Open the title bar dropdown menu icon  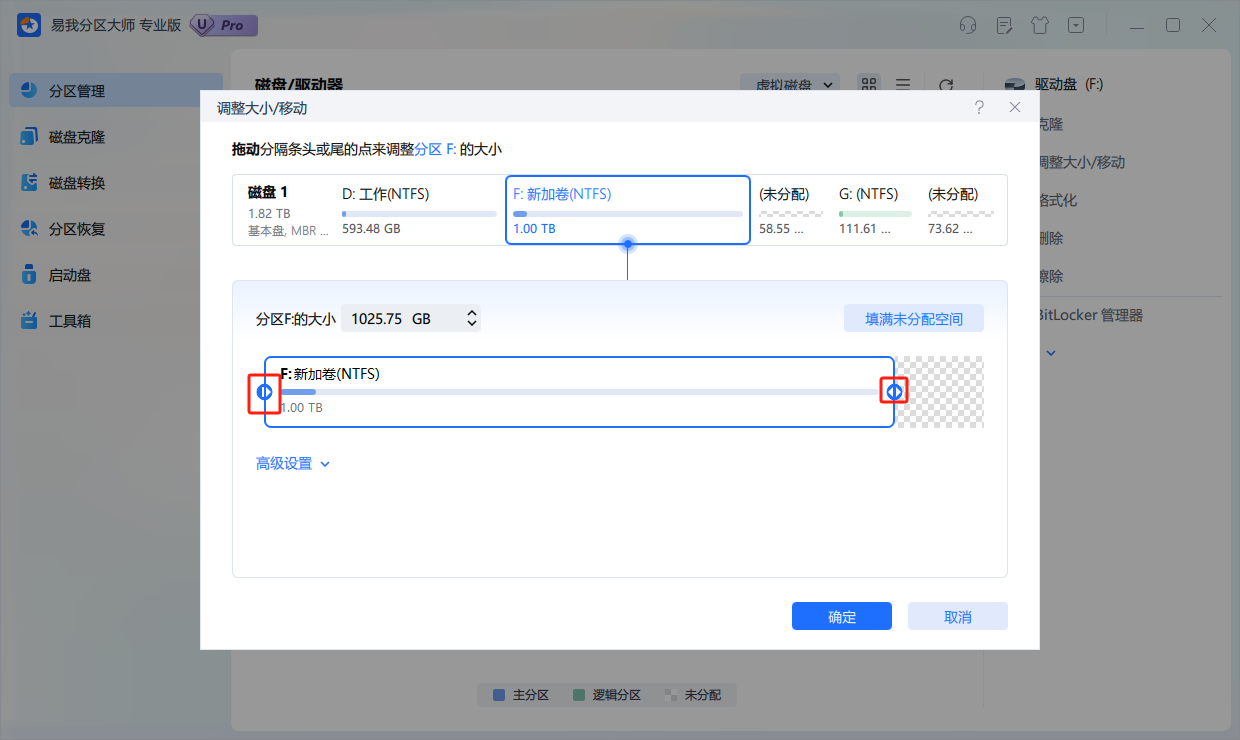1075,25
